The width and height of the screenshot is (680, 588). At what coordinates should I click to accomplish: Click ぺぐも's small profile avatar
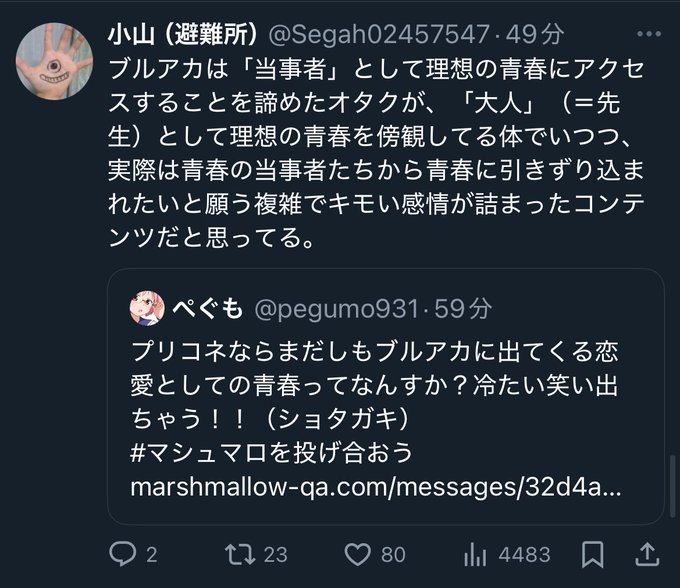click(x=148, y=309)
